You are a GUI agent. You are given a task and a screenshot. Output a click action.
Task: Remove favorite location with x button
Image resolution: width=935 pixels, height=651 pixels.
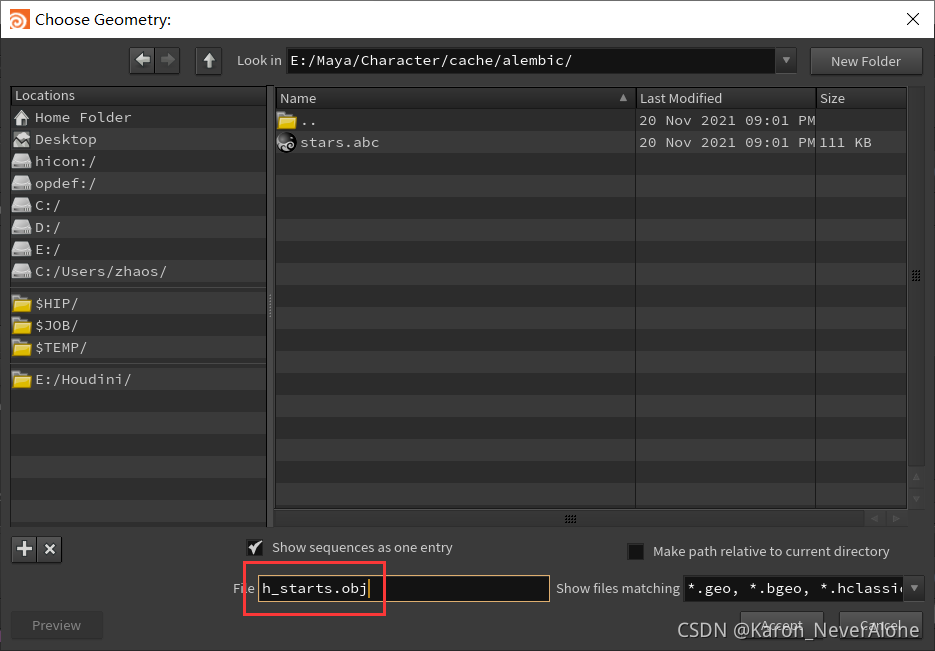(49, 549)
